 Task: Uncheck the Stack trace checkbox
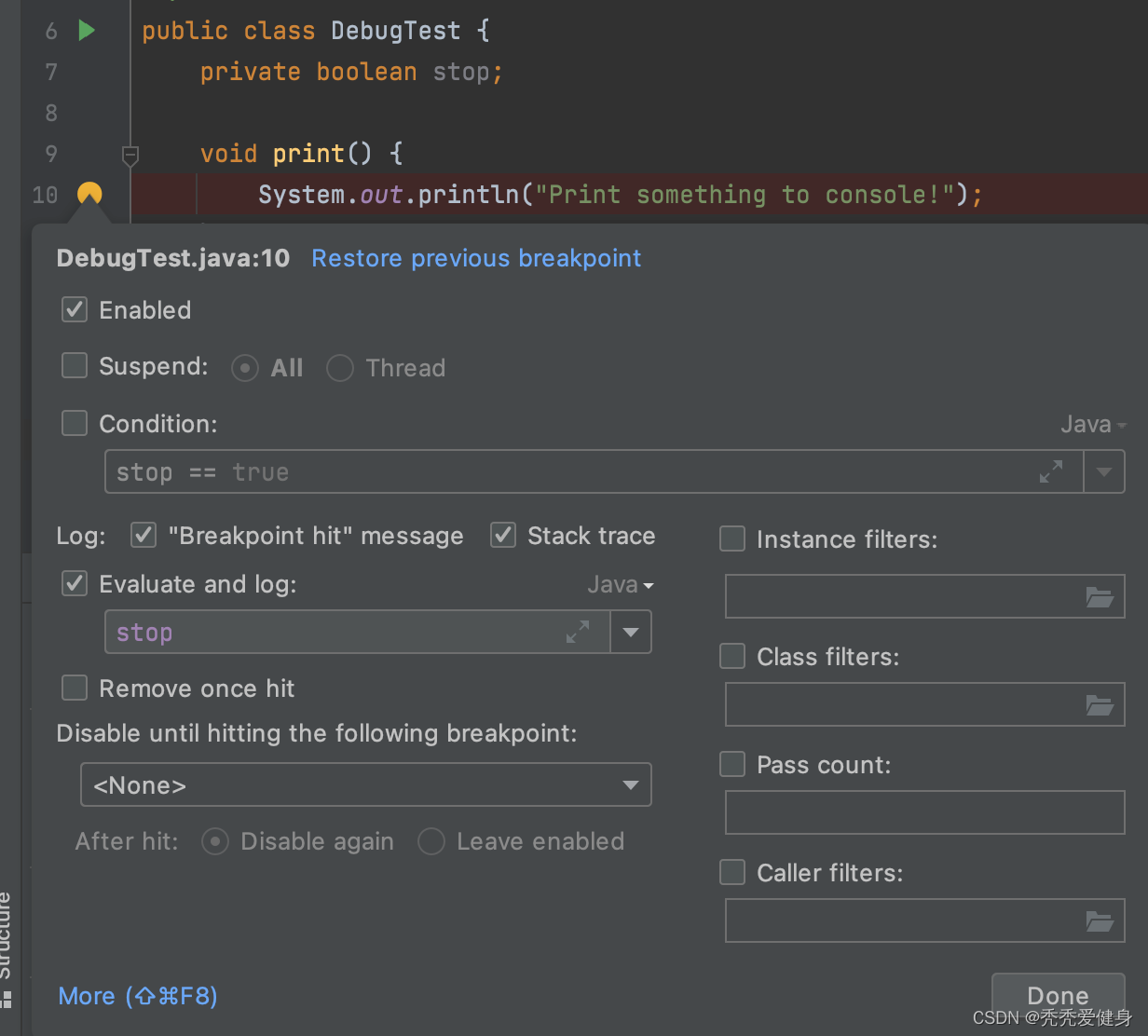[x=503, y=536]
